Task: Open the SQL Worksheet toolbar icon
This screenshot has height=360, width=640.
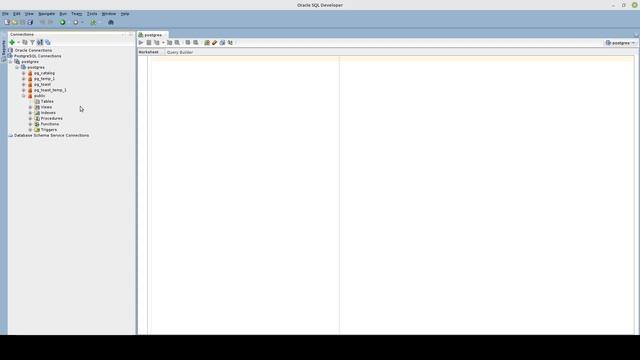Action: point(93,22)
